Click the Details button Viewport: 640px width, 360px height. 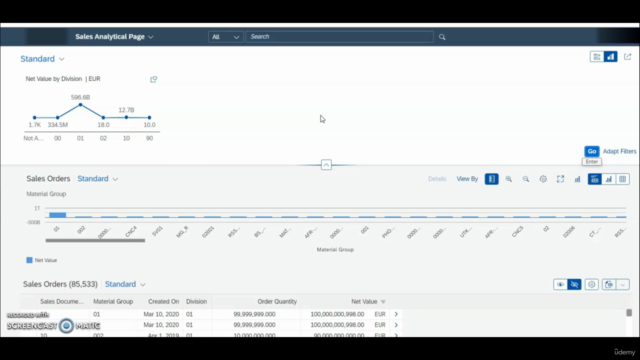coord(437,179)
